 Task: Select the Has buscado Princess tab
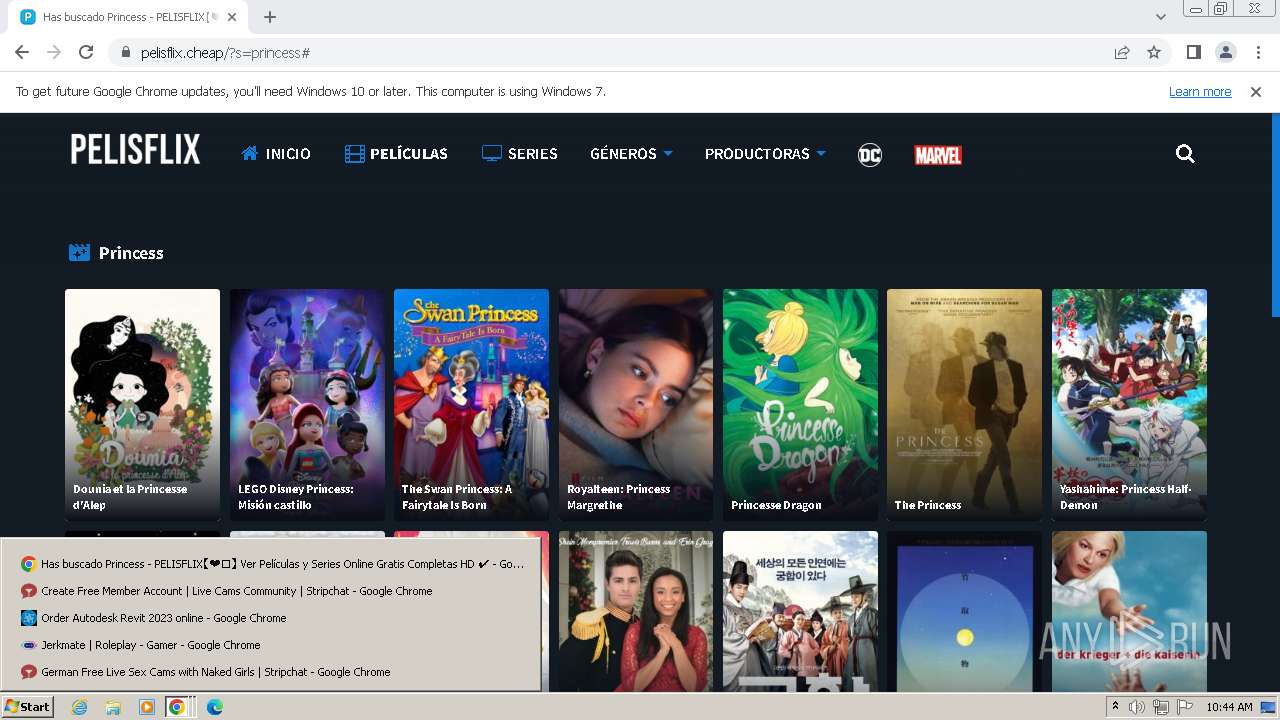tap(130, 17)
